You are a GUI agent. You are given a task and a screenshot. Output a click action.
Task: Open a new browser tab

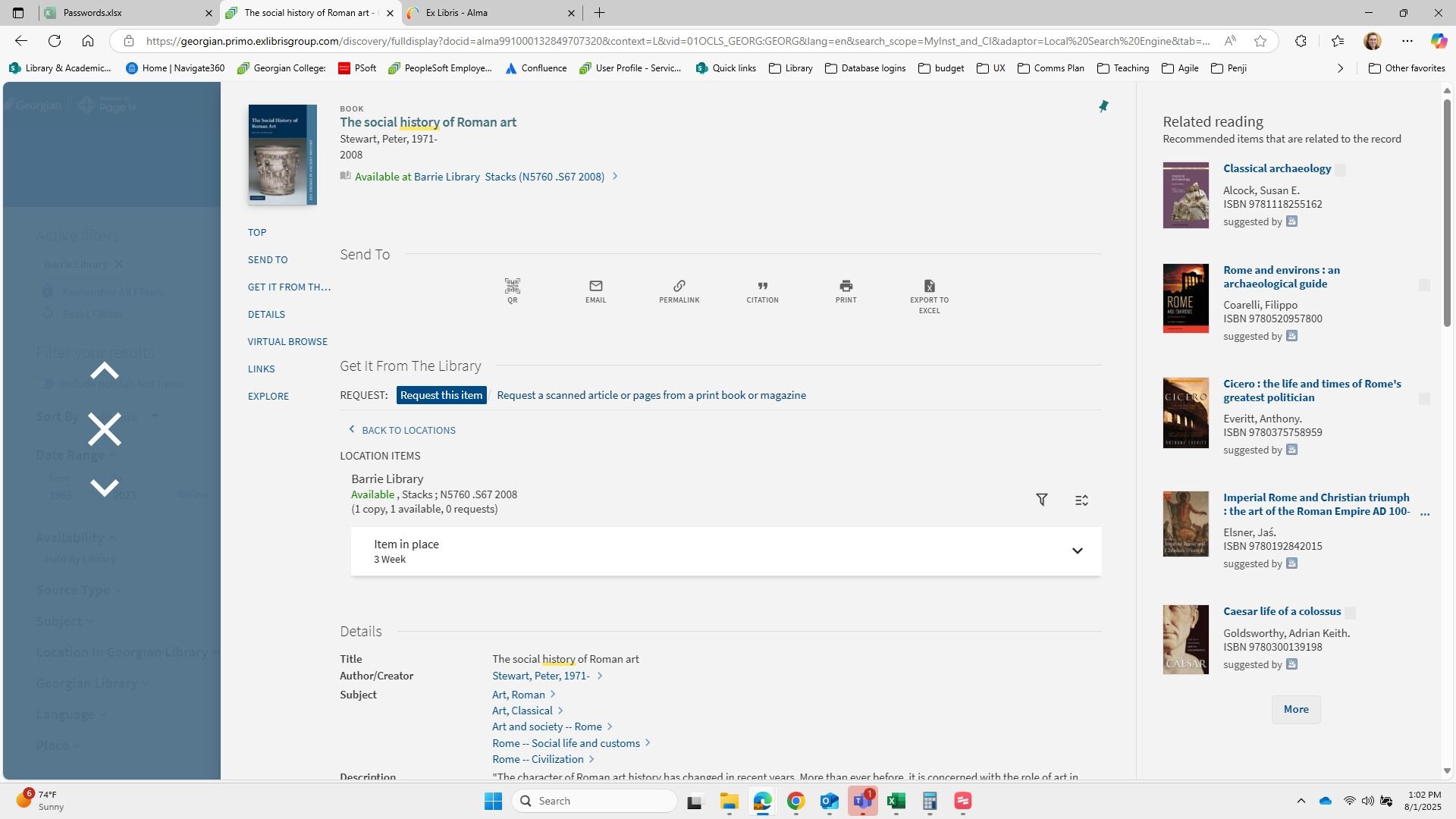(x=599, y=13)
